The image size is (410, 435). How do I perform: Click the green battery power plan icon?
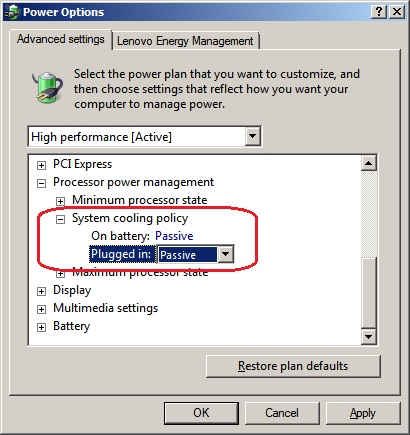(x=47, y=87)
